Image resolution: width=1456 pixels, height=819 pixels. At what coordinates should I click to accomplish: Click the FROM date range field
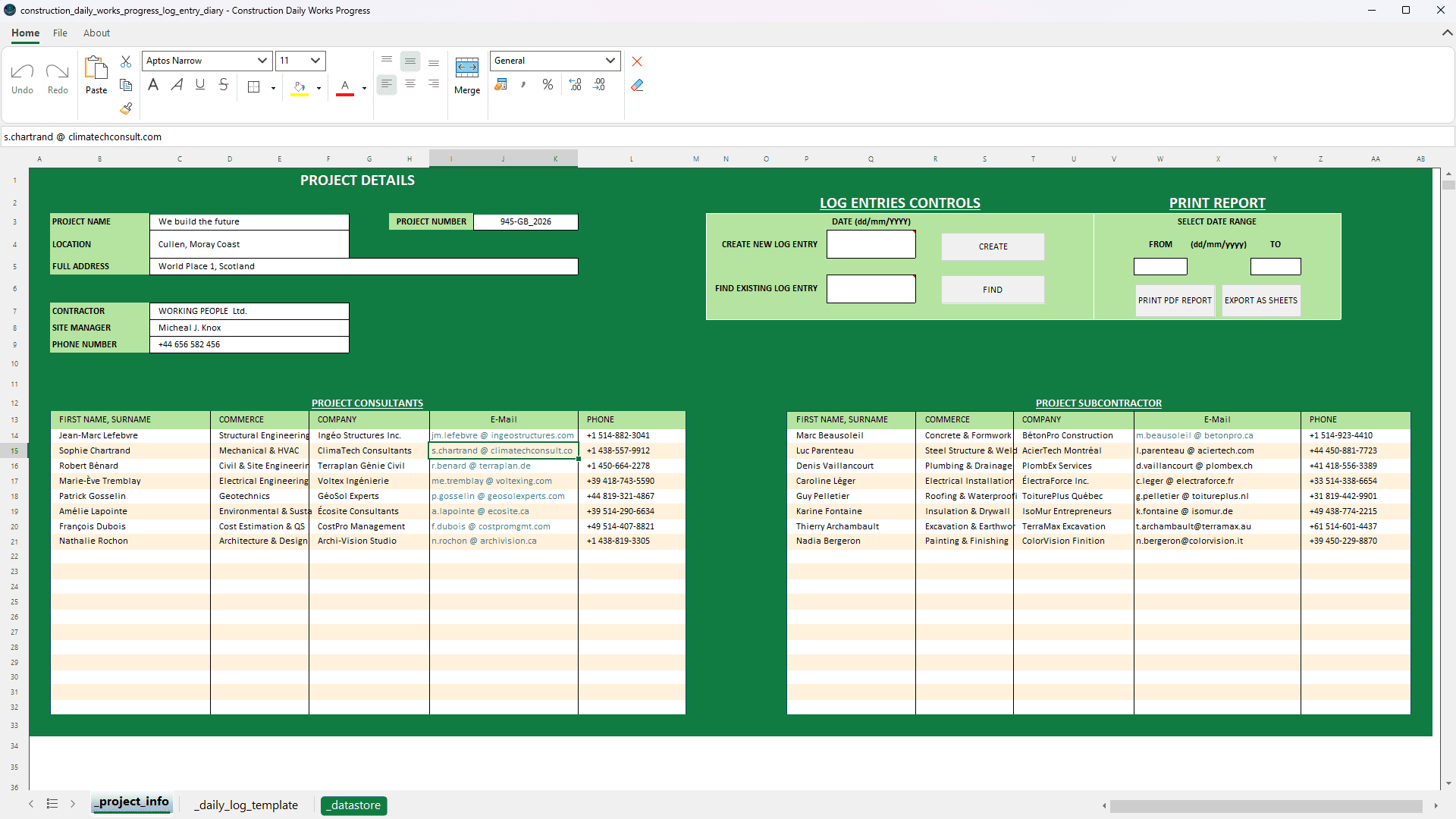tap(1159, 266)
